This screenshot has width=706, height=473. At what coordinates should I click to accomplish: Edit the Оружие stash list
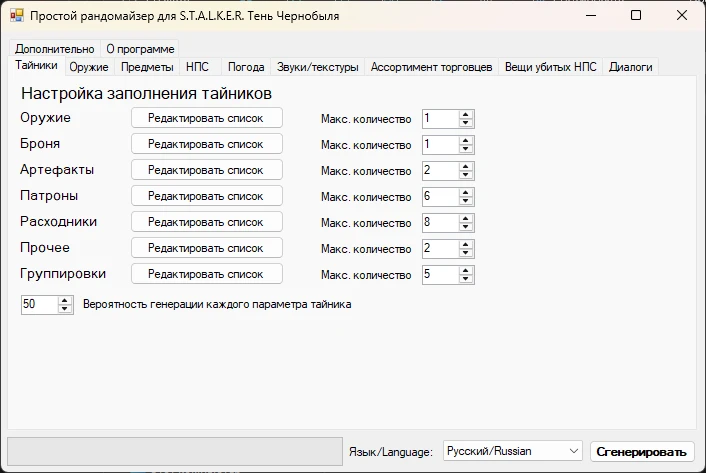pos(207,118)
